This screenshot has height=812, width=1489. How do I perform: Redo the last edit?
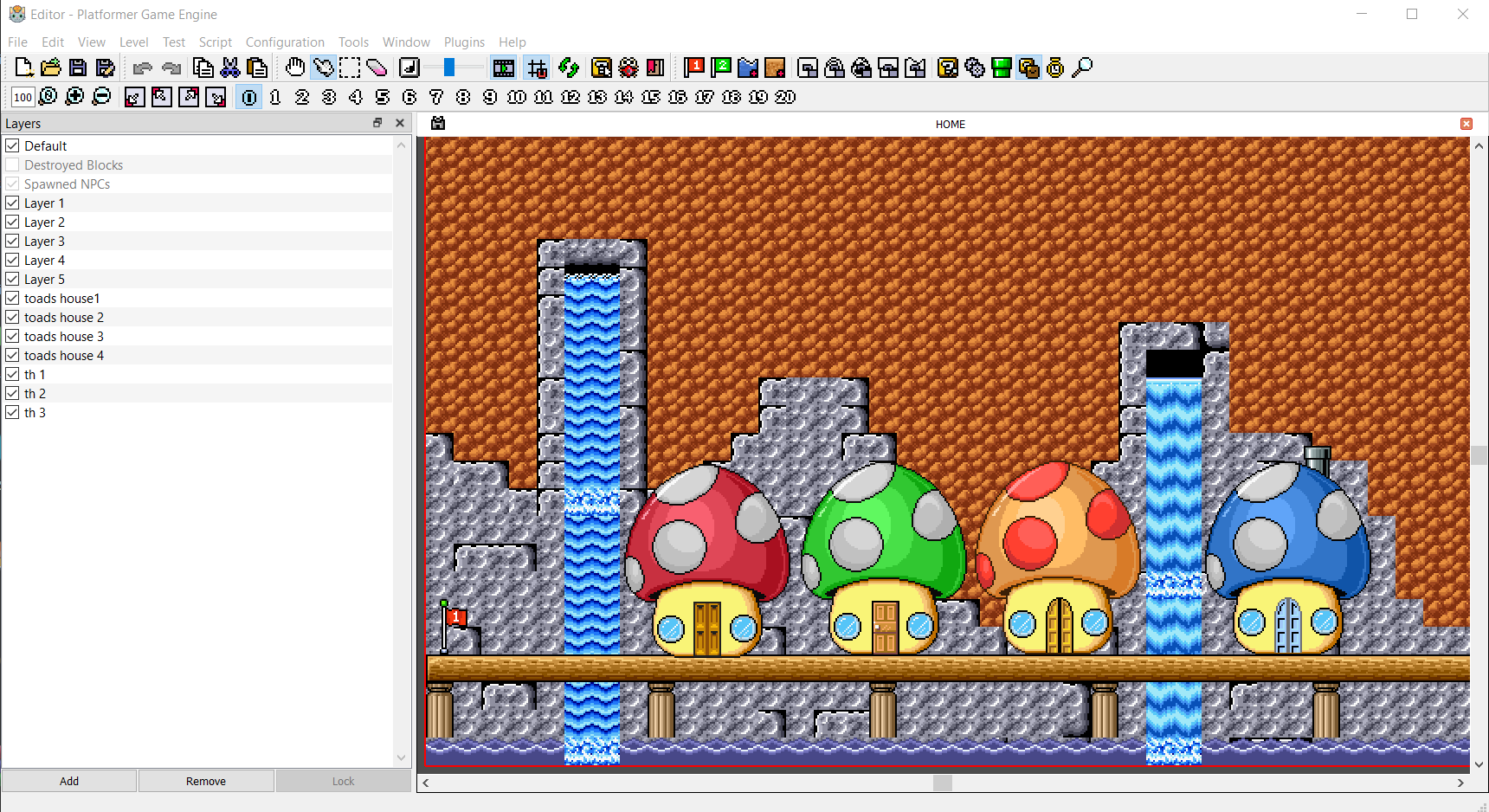pos(171,68)
